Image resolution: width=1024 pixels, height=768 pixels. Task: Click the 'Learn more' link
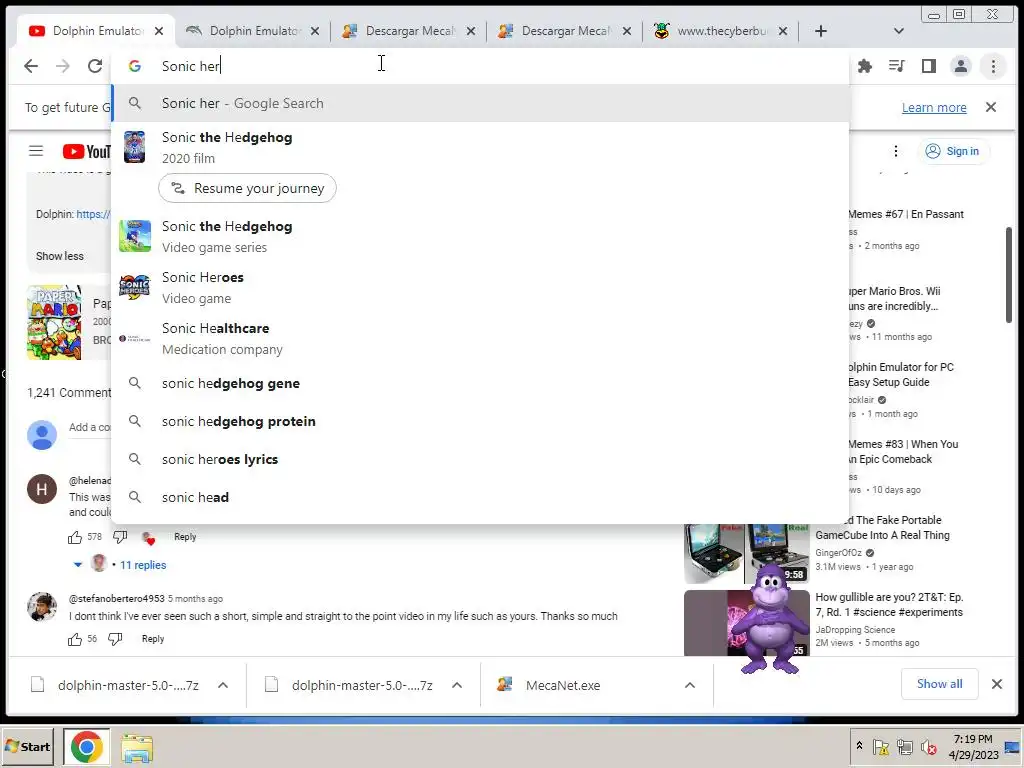point(934,107)
